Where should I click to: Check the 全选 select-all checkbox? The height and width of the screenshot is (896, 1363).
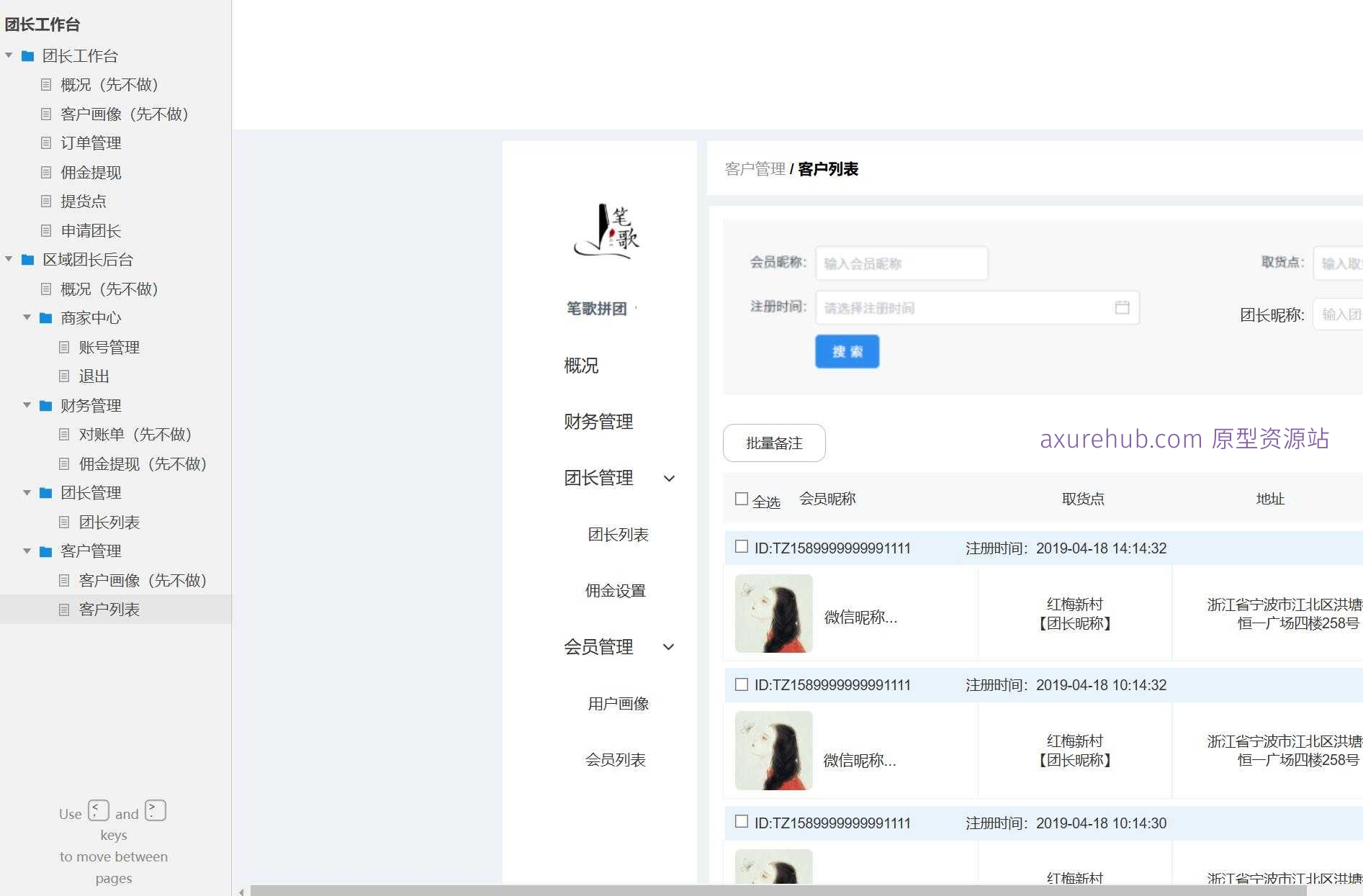coord(742,497)
